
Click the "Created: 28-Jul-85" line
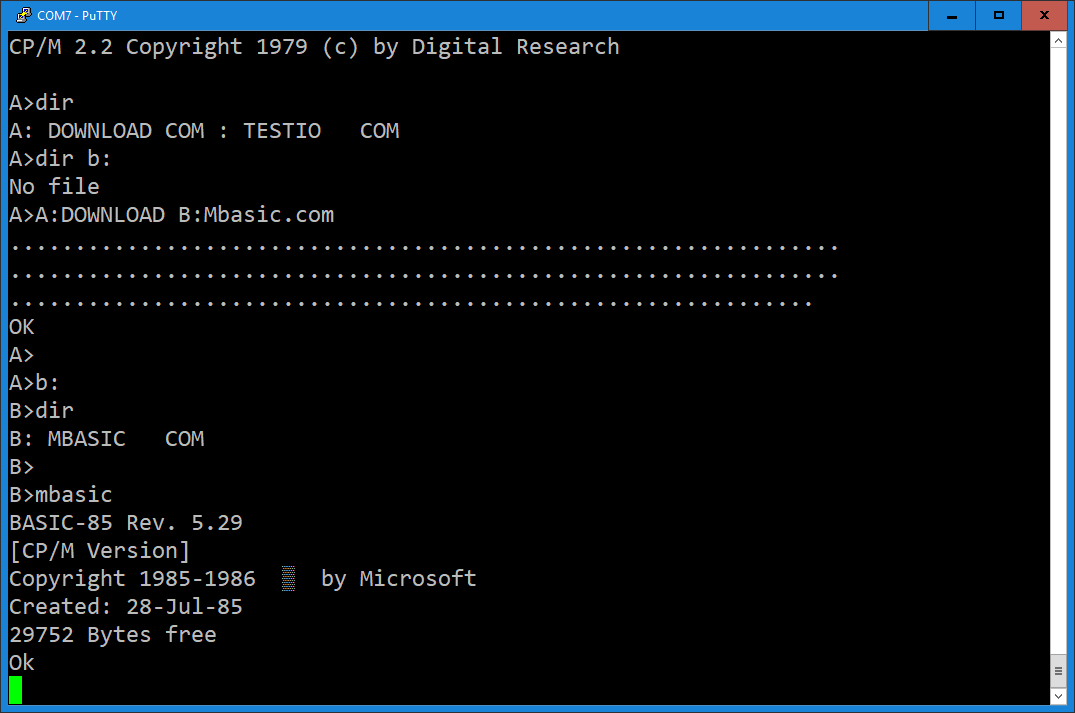click(x=126, y=607)
